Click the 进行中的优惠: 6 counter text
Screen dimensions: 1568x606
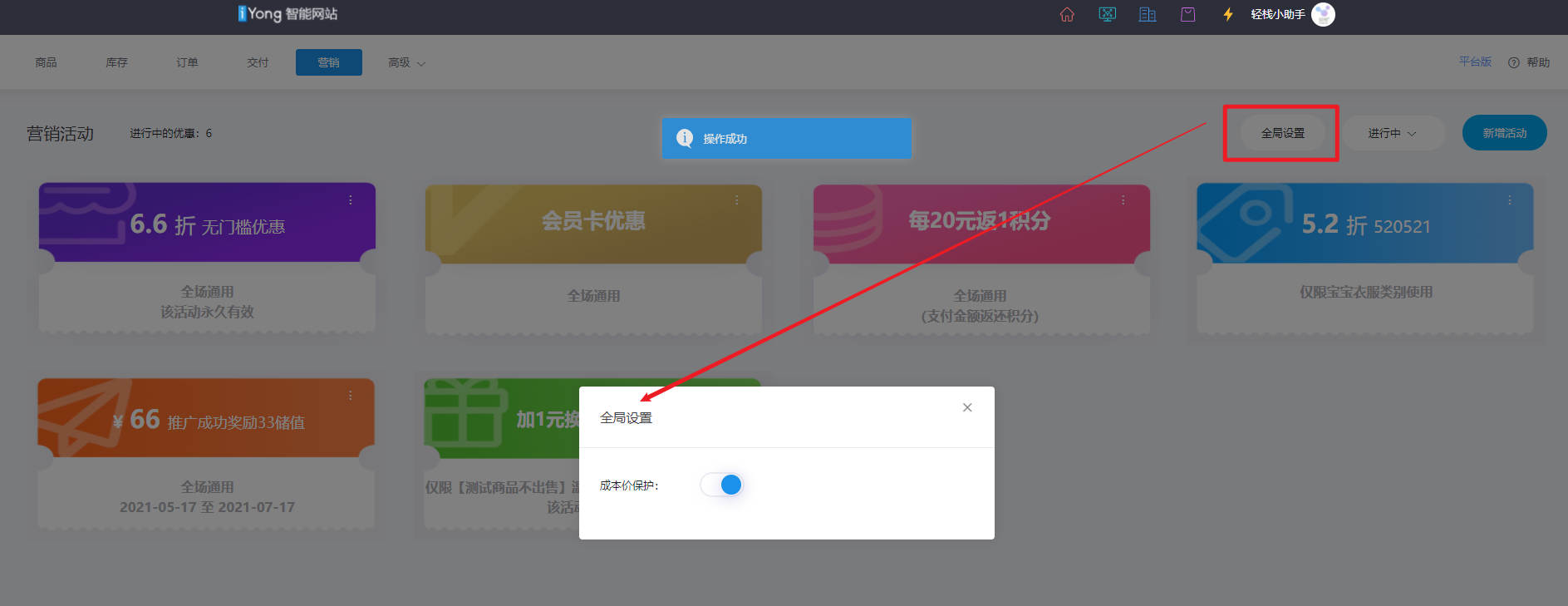click(170, 133)
